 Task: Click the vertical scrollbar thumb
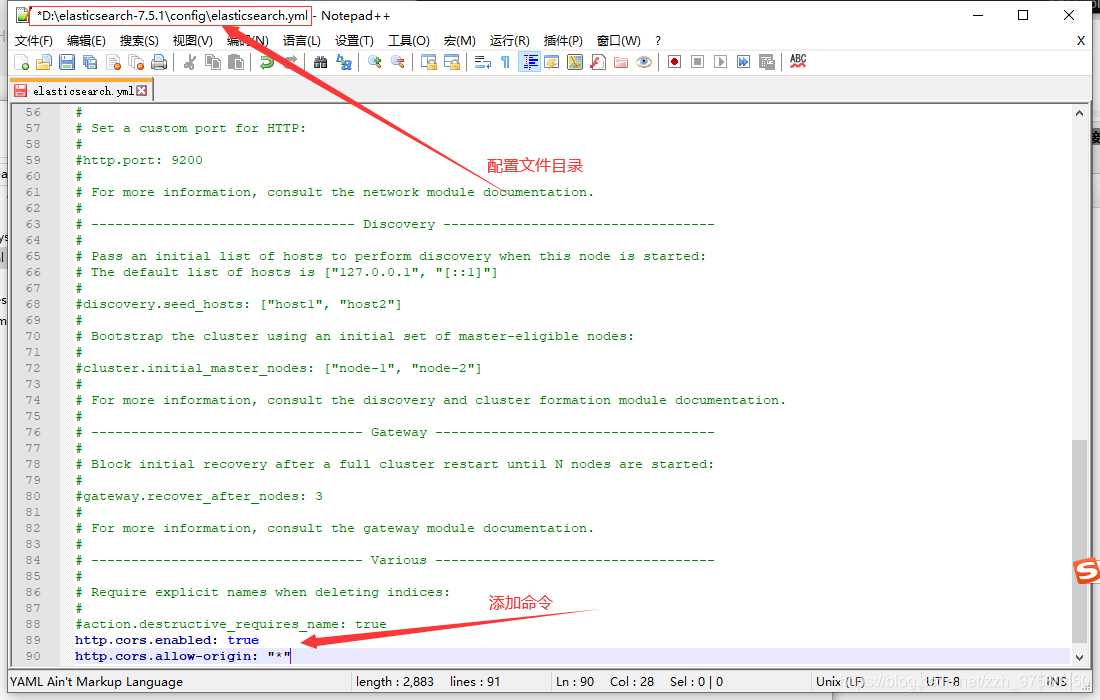click(1079, 541)
